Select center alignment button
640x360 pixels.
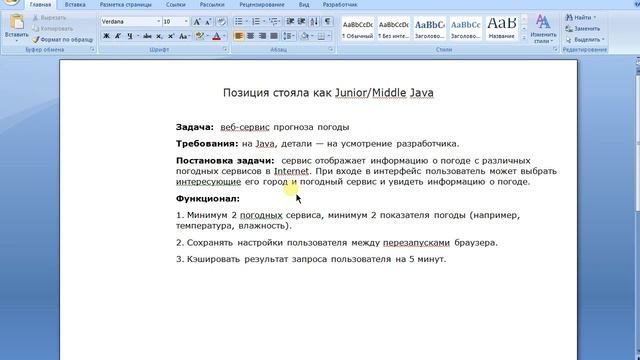pyautogui.click(x=251, y=36)
